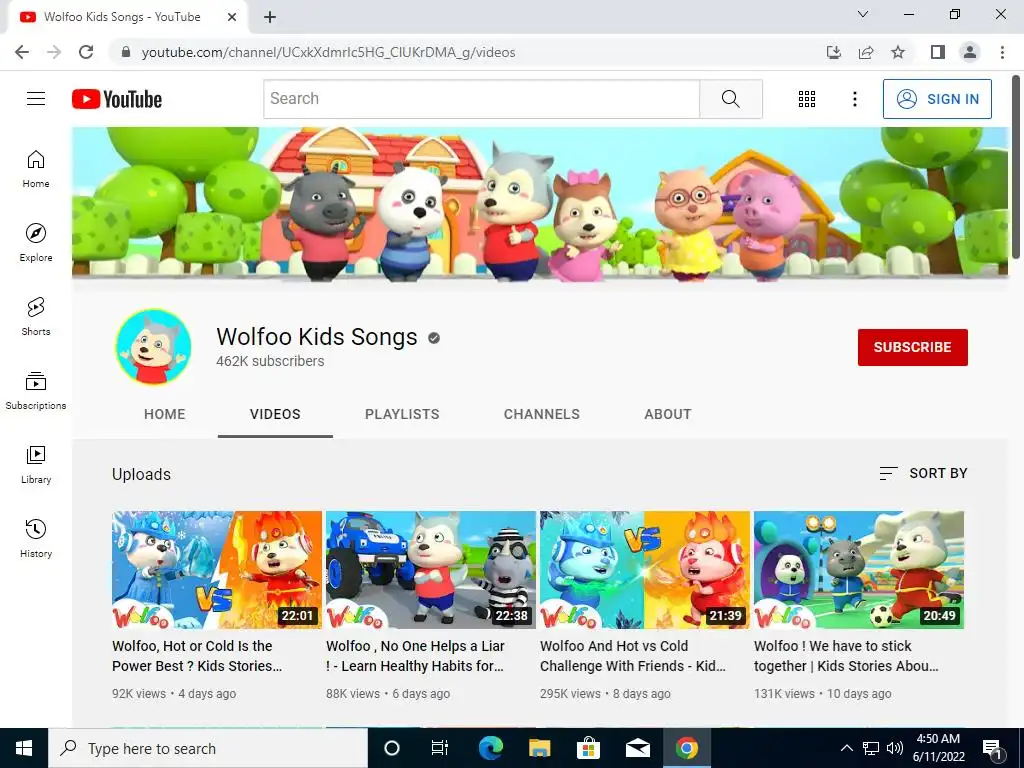Open History in the sidebar
Viewport: 1024px width, 768px height.
[x=36, y=538]
